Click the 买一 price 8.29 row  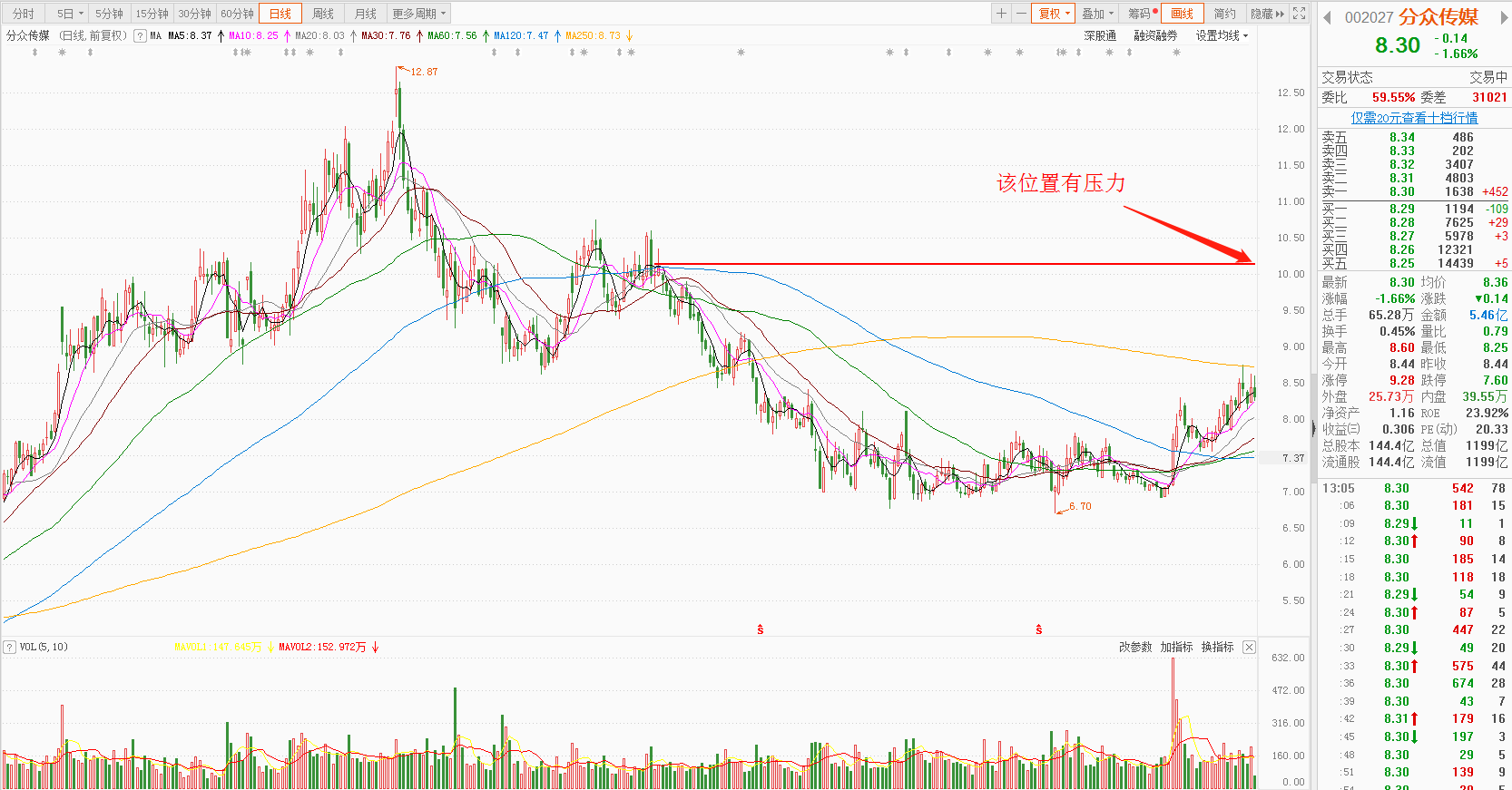1414,210
